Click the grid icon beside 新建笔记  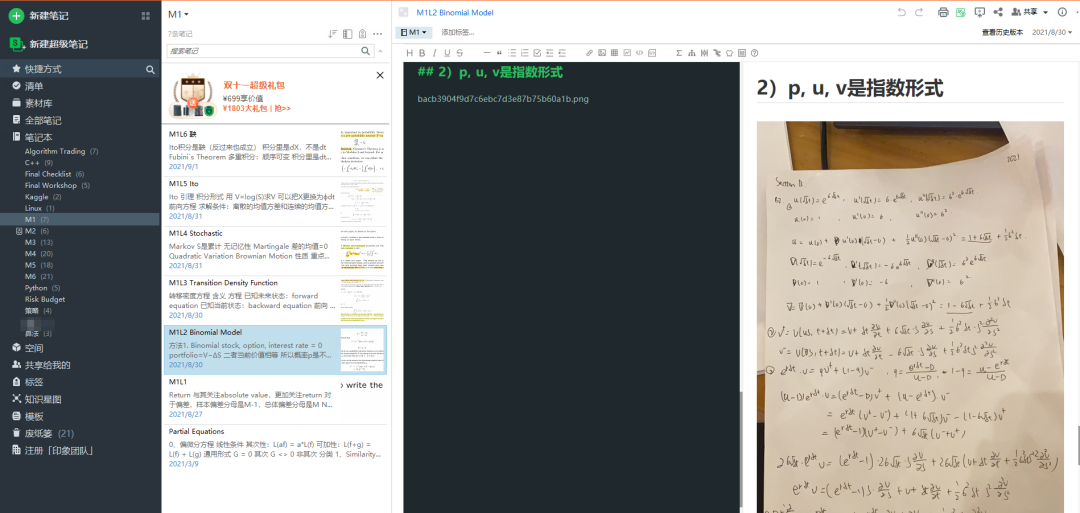[x=145, y=15]
